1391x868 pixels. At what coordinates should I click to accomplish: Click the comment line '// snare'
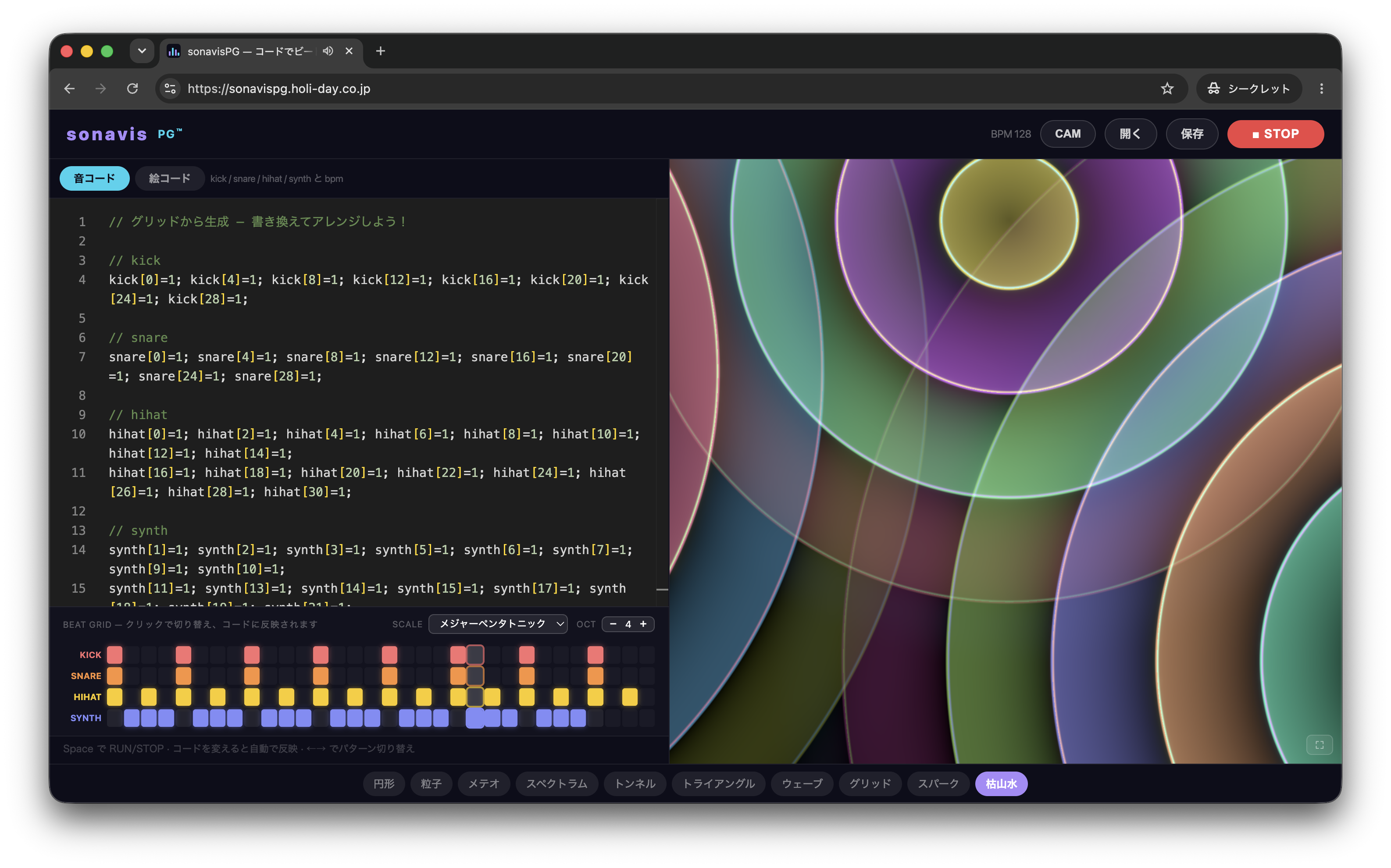tap(138, 338)
